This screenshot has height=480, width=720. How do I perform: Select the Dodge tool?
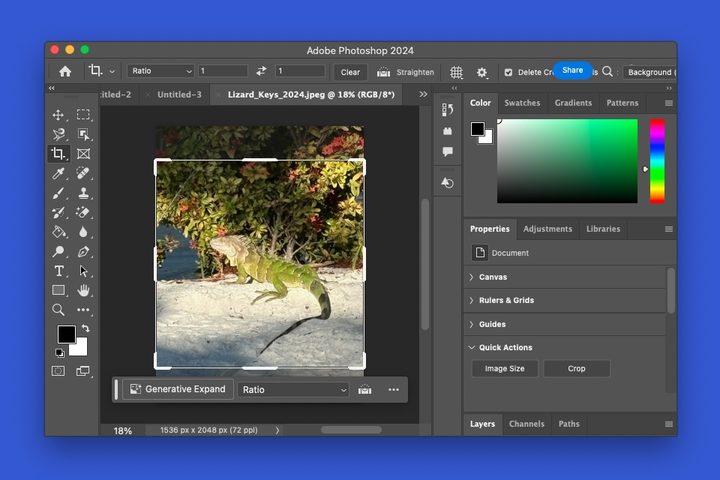58,251
